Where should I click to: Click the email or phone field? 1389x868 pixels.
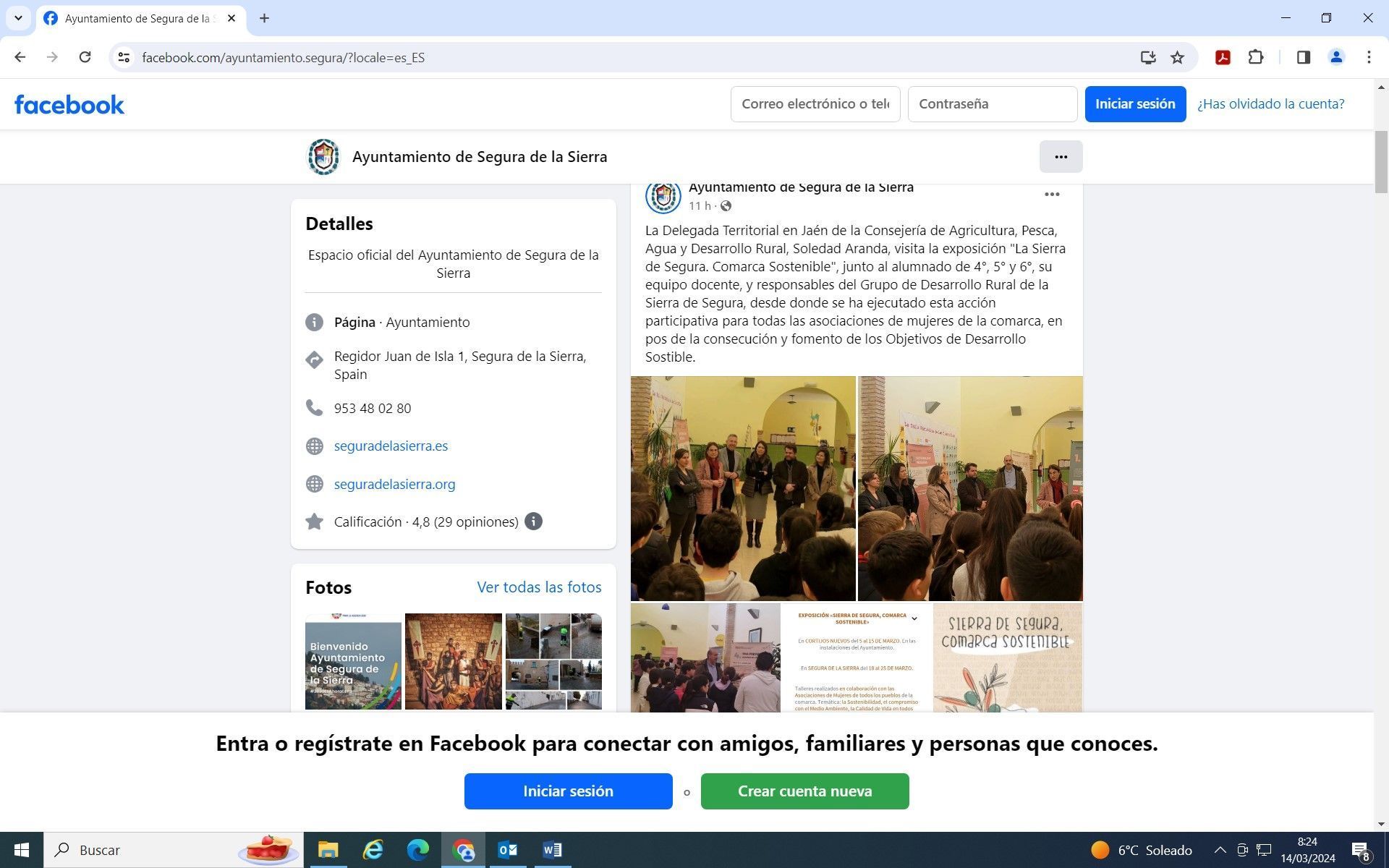tap(815, 104)
